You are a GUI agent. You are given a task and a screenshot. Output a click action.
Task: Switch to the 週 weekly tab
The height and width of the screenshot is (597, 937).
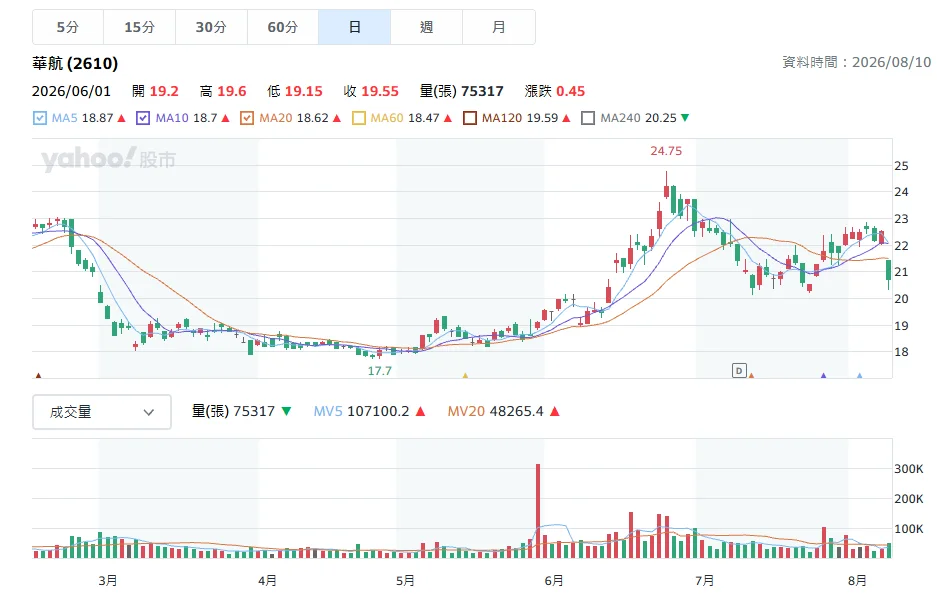click(426, 27)
